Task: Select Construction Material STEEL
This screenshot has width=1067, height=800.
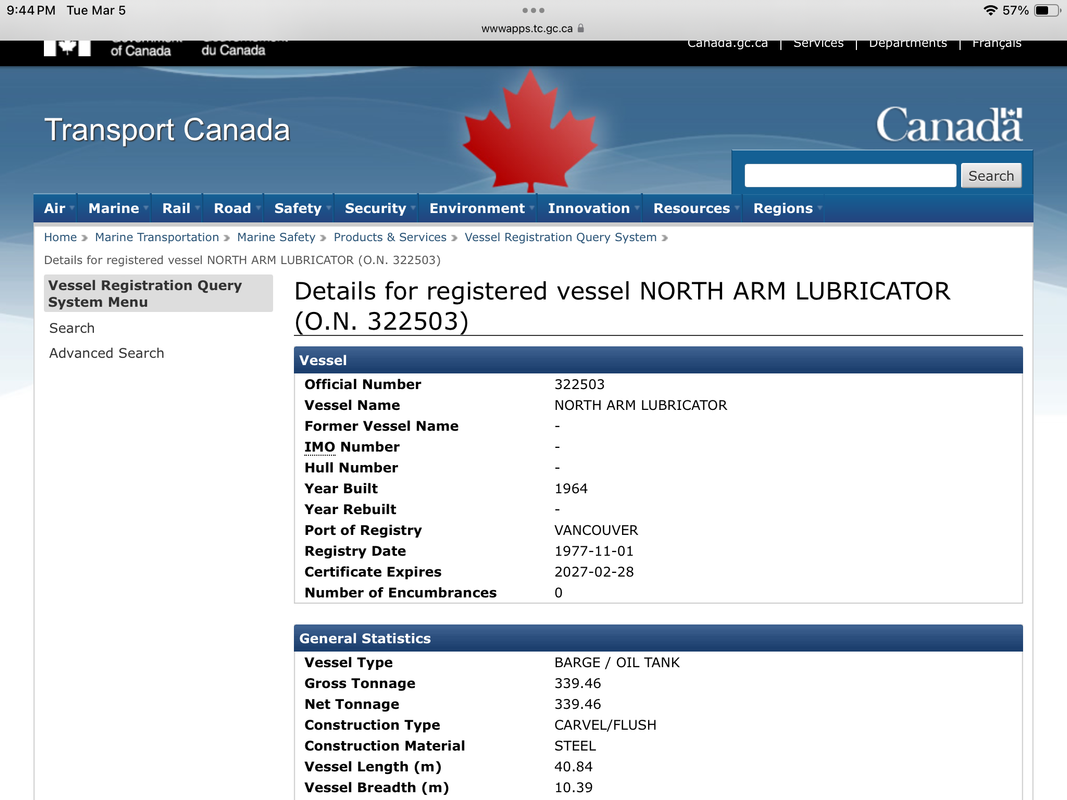Action: [x=575, y=747]
